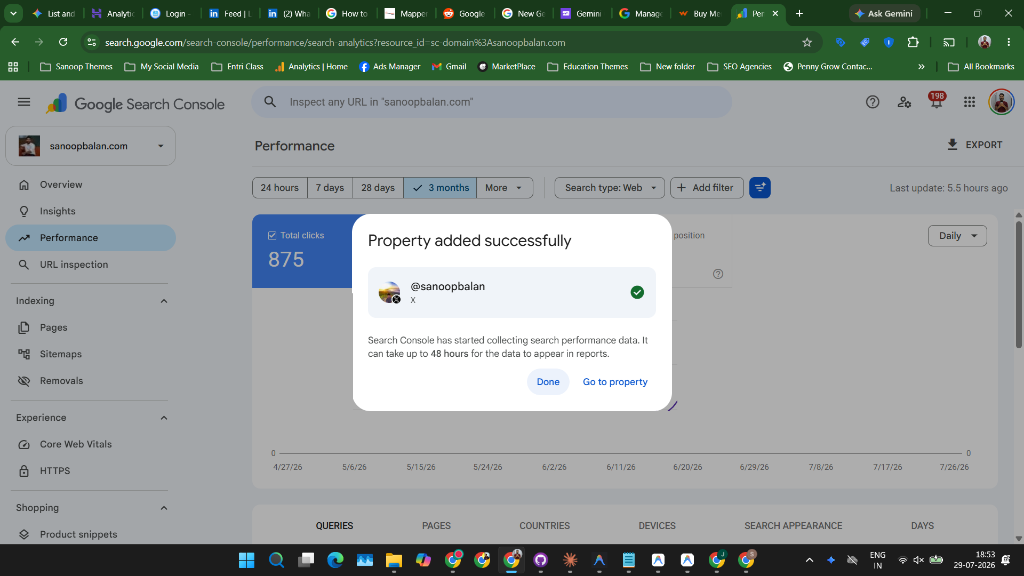Switch to the PAGES tab
The width and height of the screenshot is (1024, 576).
(436, 526)
